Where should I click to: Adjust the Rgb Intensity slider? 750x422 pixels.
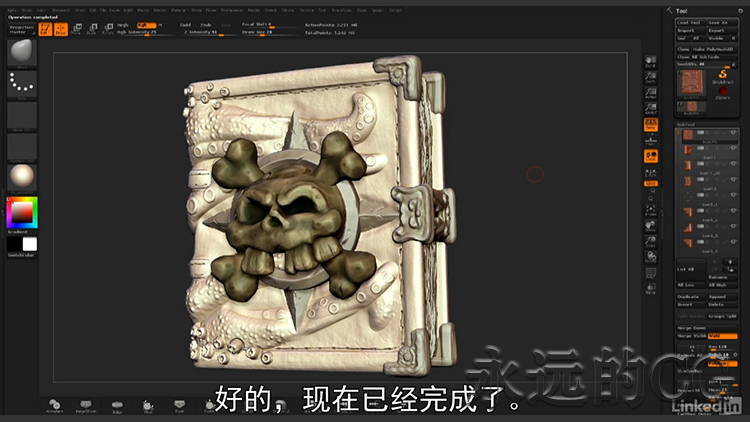pos(145,33)
